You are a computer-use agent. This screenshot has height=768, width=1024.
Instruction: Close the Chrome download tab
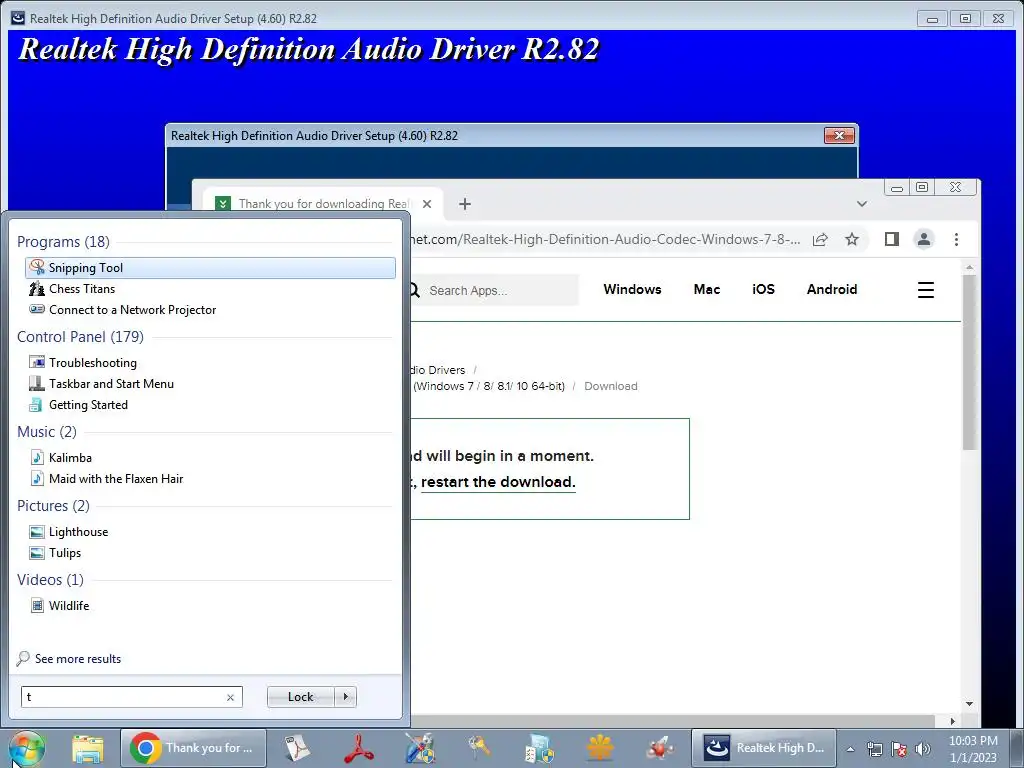[427, 204]
